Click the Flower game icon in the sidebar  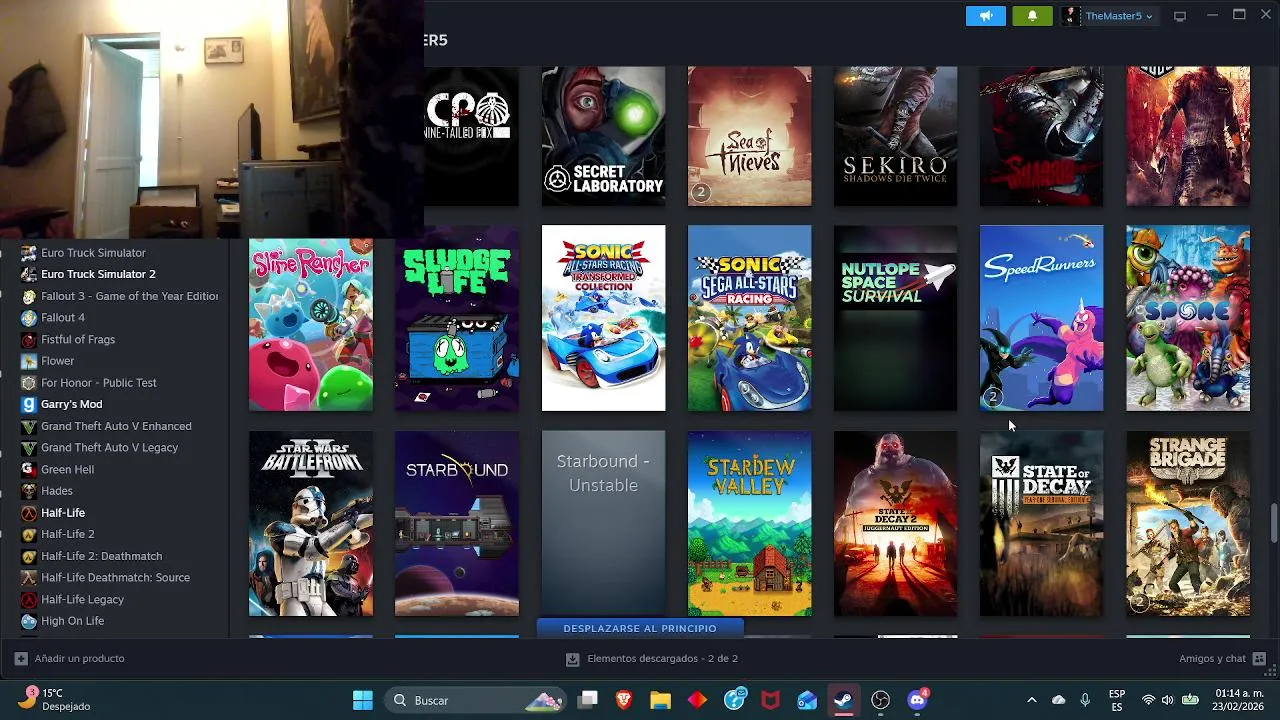29,361
